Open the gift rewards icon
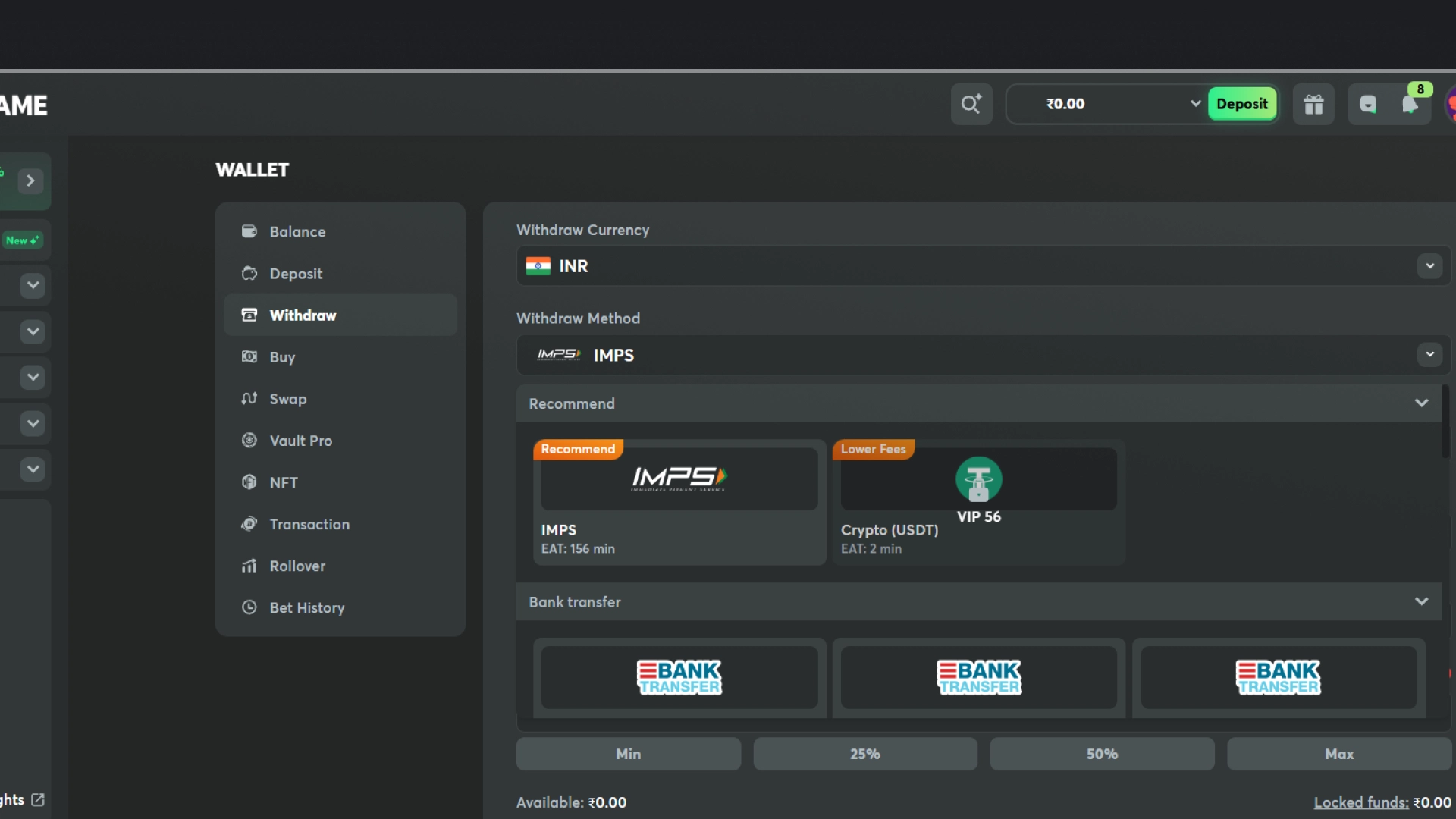 pos(1313,104)
